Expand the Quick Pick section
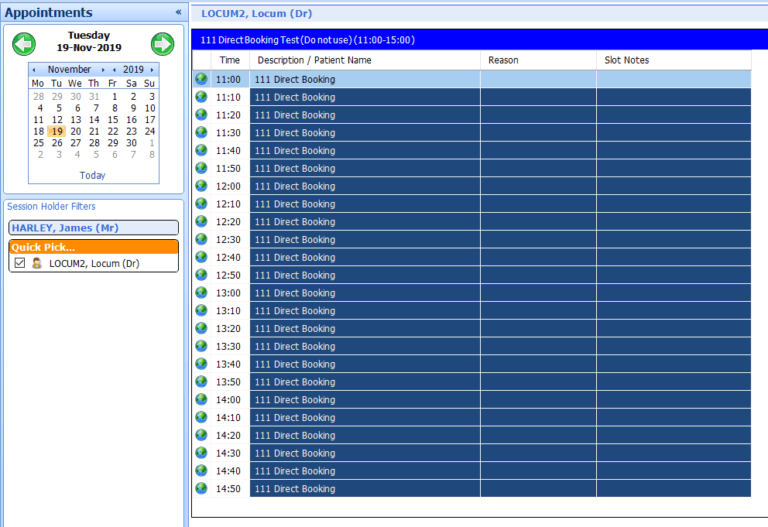 click(93, 247)
